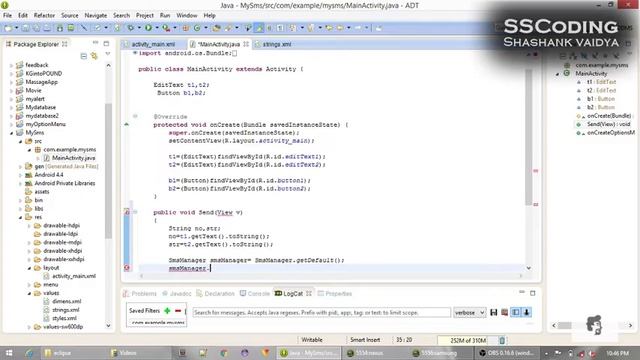This screenshot has height=360, width=640.
Task: Open the Android SDK Manager icon
Action: pos(60,28)
